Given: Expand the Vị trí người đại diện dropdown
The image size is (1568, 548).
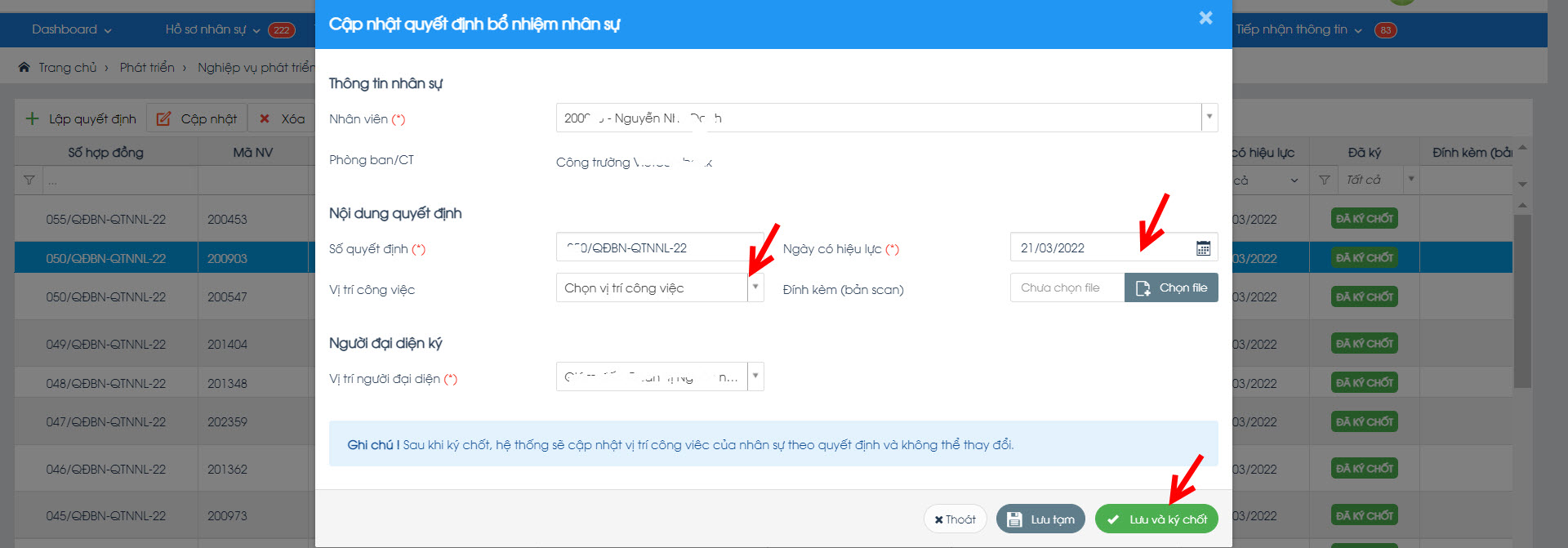Looking at the screenshot, I should (x=755, y=376).
